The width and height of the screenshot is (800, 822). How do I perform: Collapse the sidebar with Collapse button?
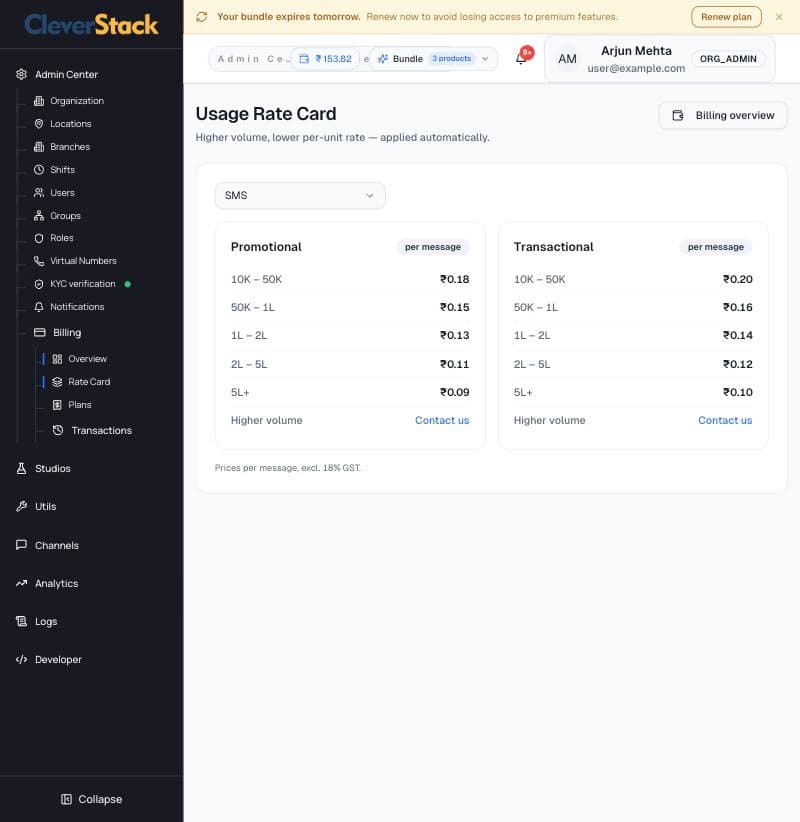(92, 799)
